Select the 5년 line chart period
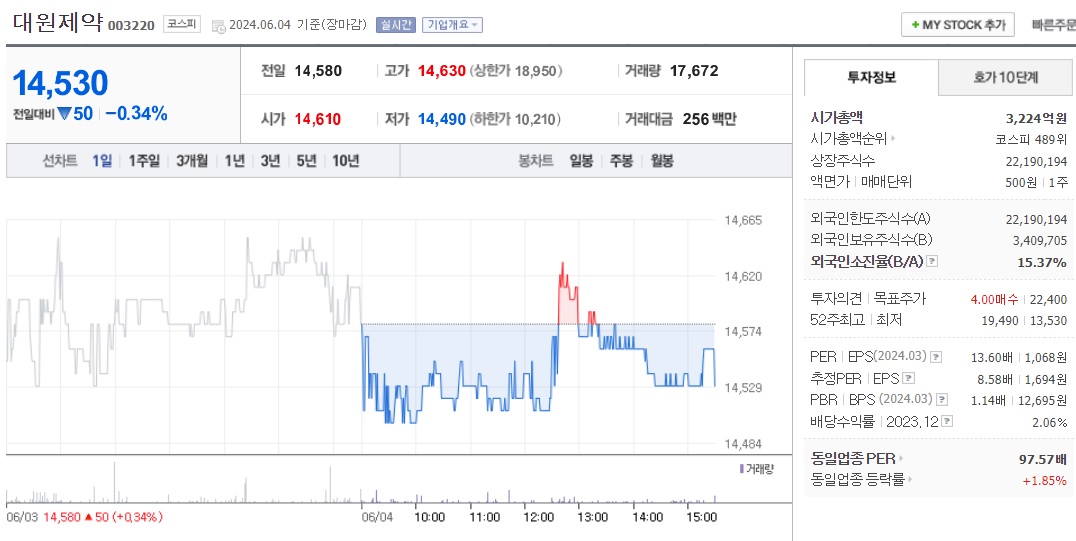Viewport: 1076px width, 541px height. [x=306, y=161]
